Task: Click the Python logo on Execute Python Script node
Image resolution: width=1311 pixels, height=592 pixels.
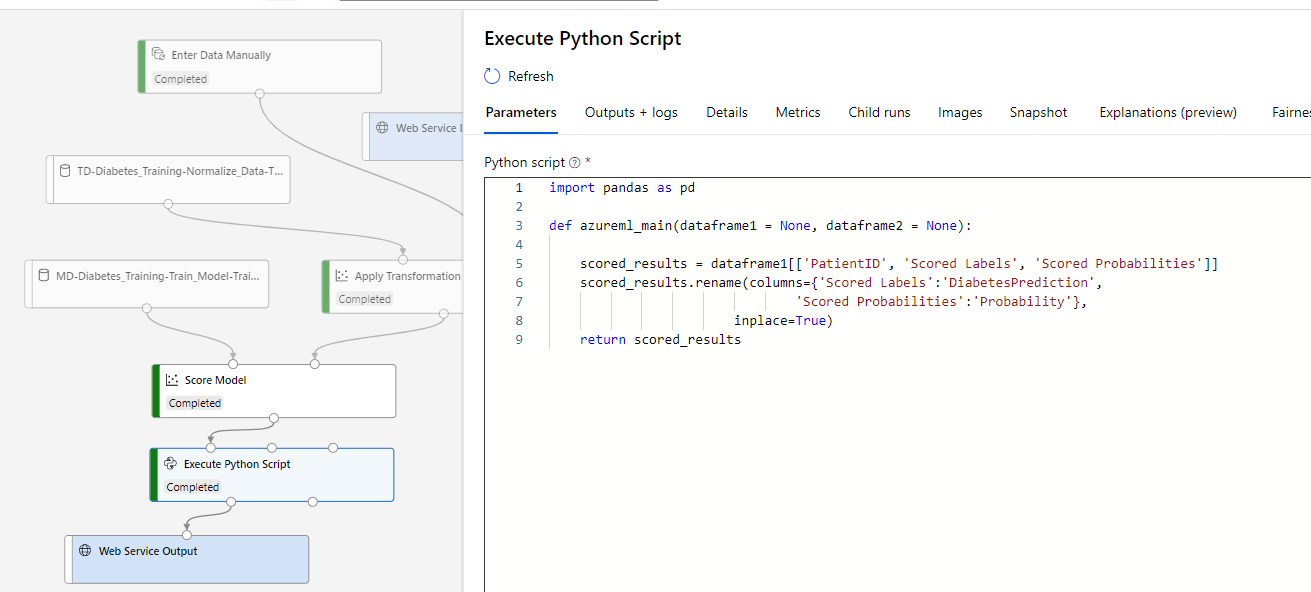Action: [x=170, y=463]
